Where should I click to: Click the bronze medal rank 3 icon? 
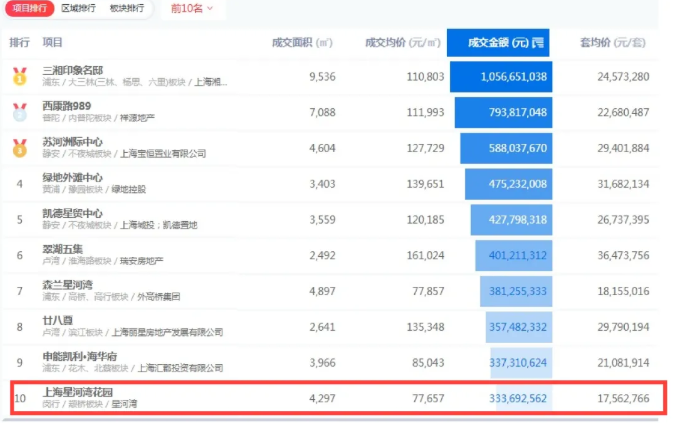[x=20, y=148]
